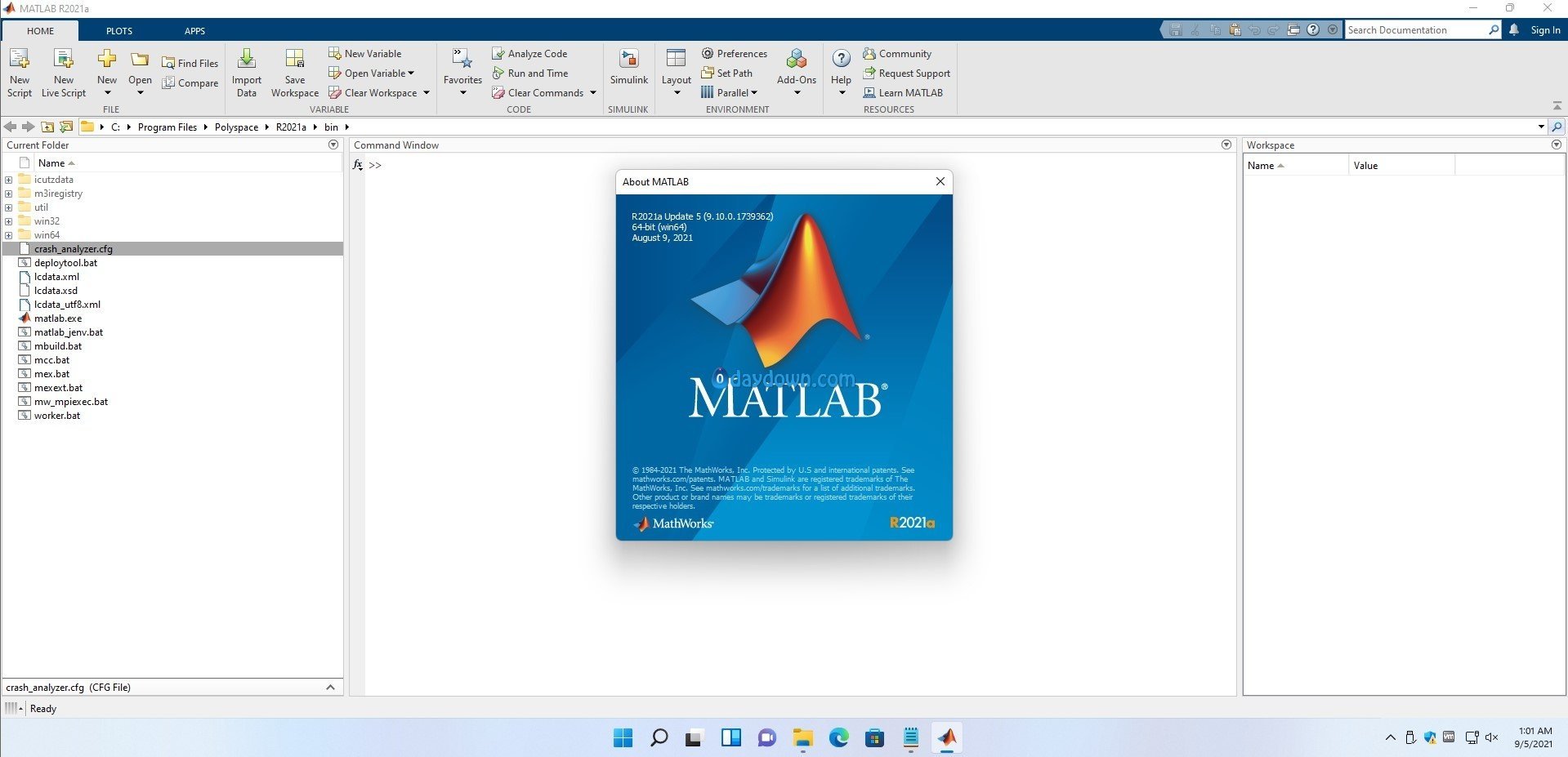Launch Simulink
The width and height of the screenshot is (1568, 757).
point(628,67)
